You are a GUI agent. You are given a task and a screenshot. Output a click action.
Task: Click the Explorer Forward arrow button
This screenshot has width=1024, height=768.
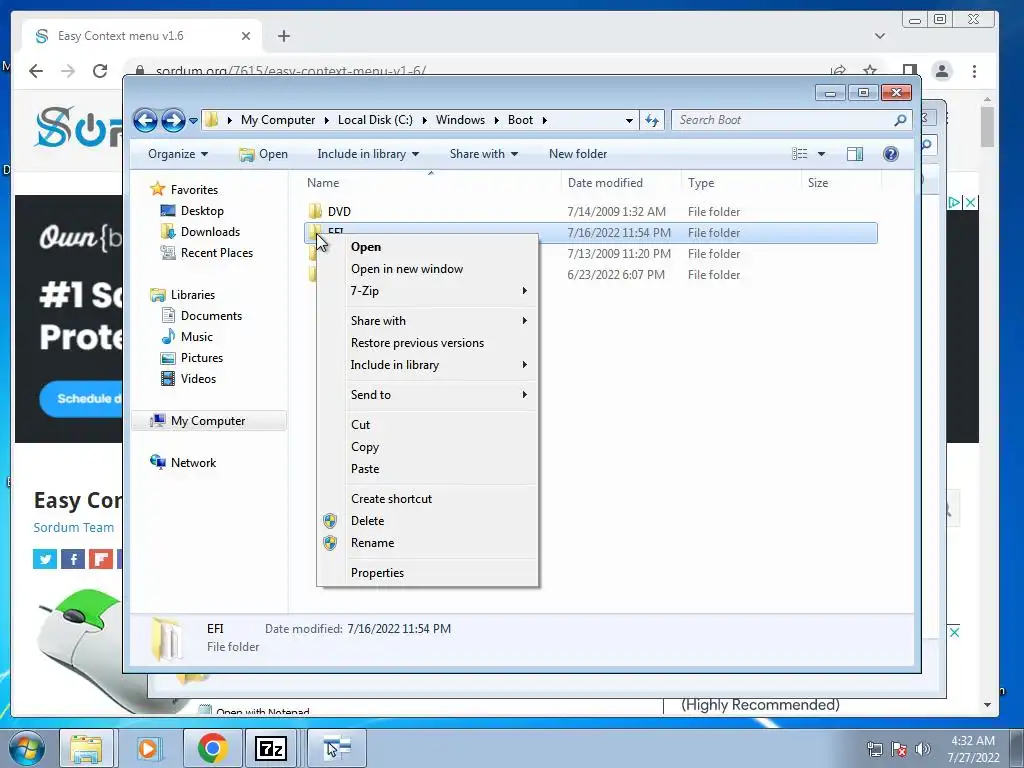point(173,120)
